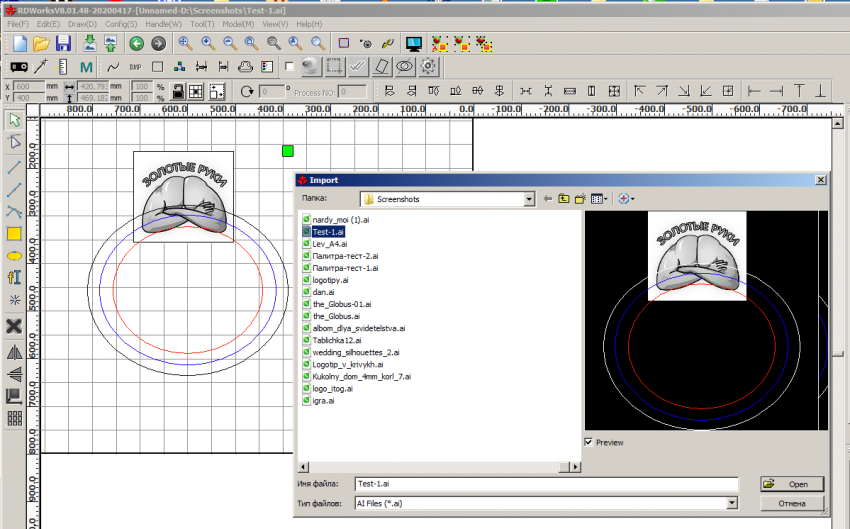Open the view menu dropdown in Import dialog

pyautogui.click(x=598, y=199)
